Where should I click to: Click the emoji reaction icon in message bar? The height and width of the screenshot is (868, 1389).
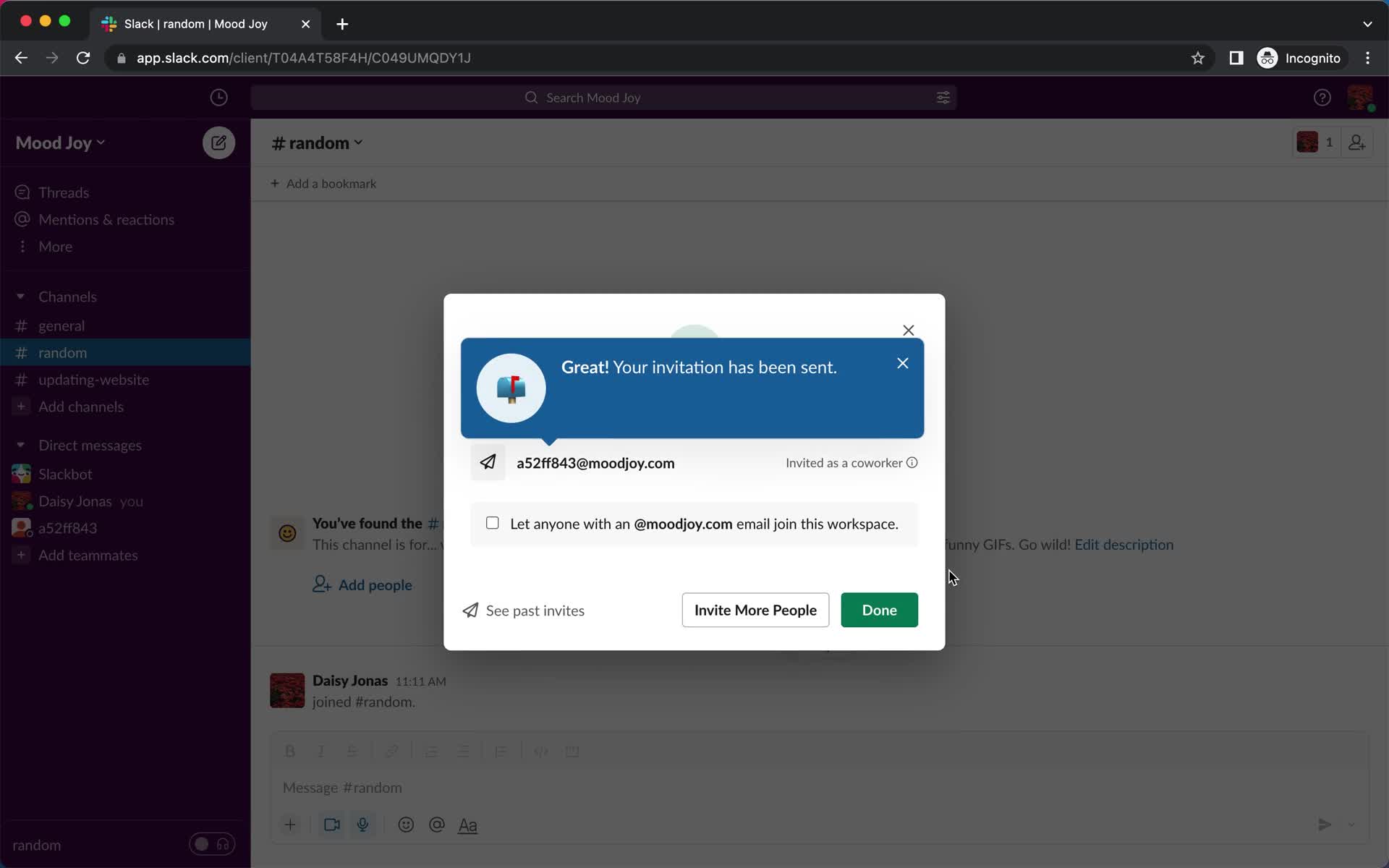click(406, 824)
